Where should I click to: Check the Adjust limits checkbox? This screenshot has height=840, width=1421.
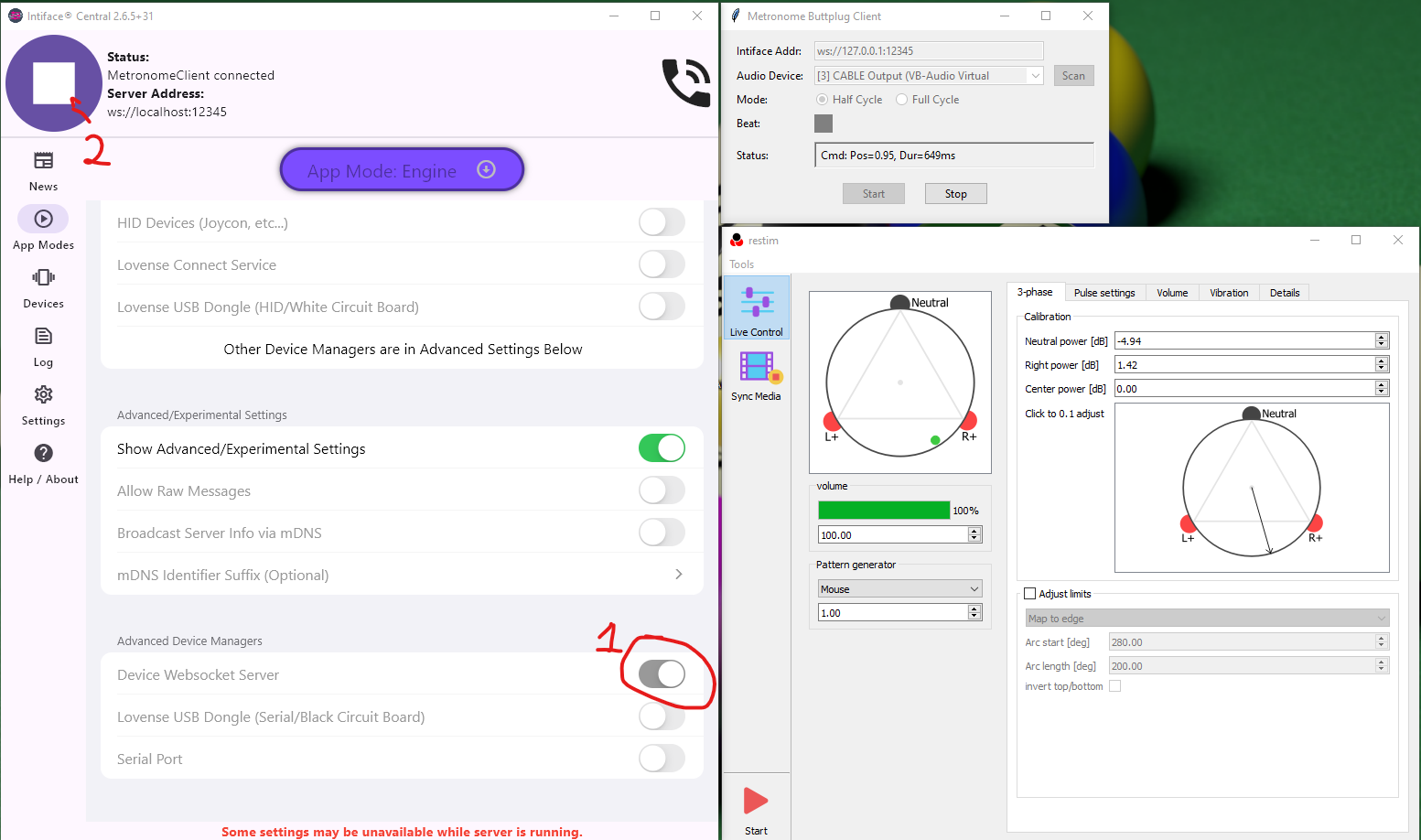click(1029, 594)
